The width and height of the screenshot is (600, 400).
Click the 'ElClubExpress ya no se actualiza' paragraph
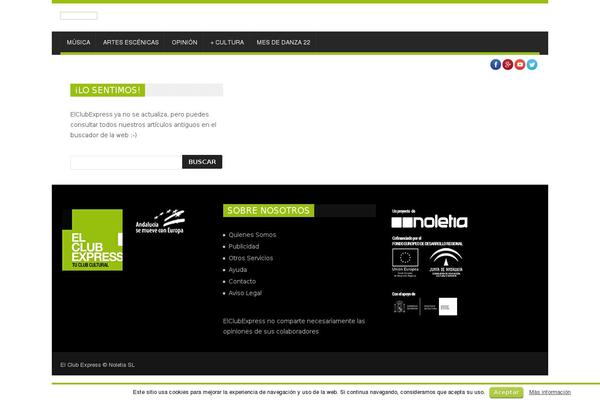pos(143,124)
